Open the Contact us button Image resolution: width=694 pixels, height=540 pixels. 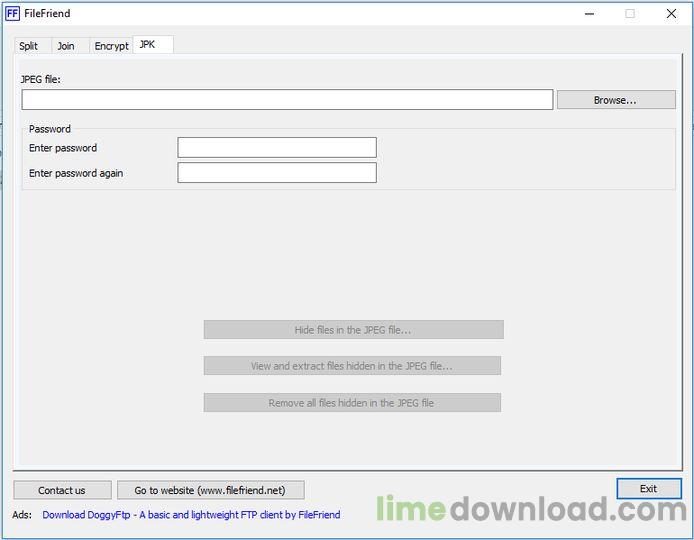tap(62, 490)
